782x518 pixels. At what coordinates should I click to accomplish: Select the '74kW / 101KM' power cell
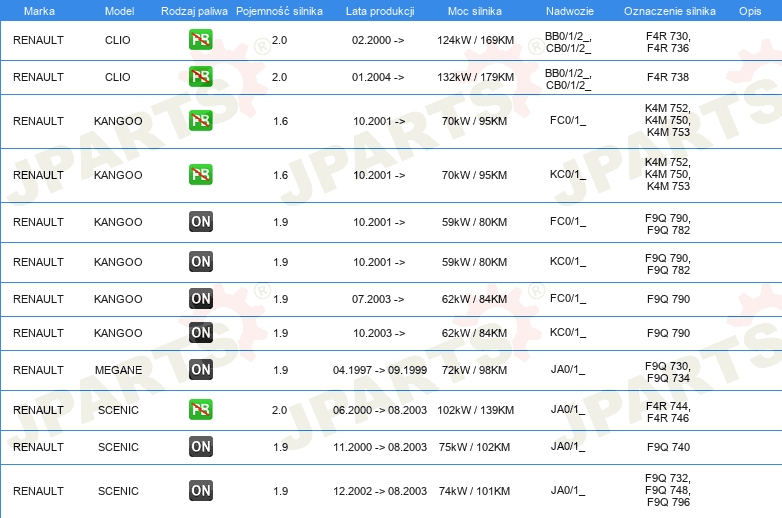coord(474,491)
